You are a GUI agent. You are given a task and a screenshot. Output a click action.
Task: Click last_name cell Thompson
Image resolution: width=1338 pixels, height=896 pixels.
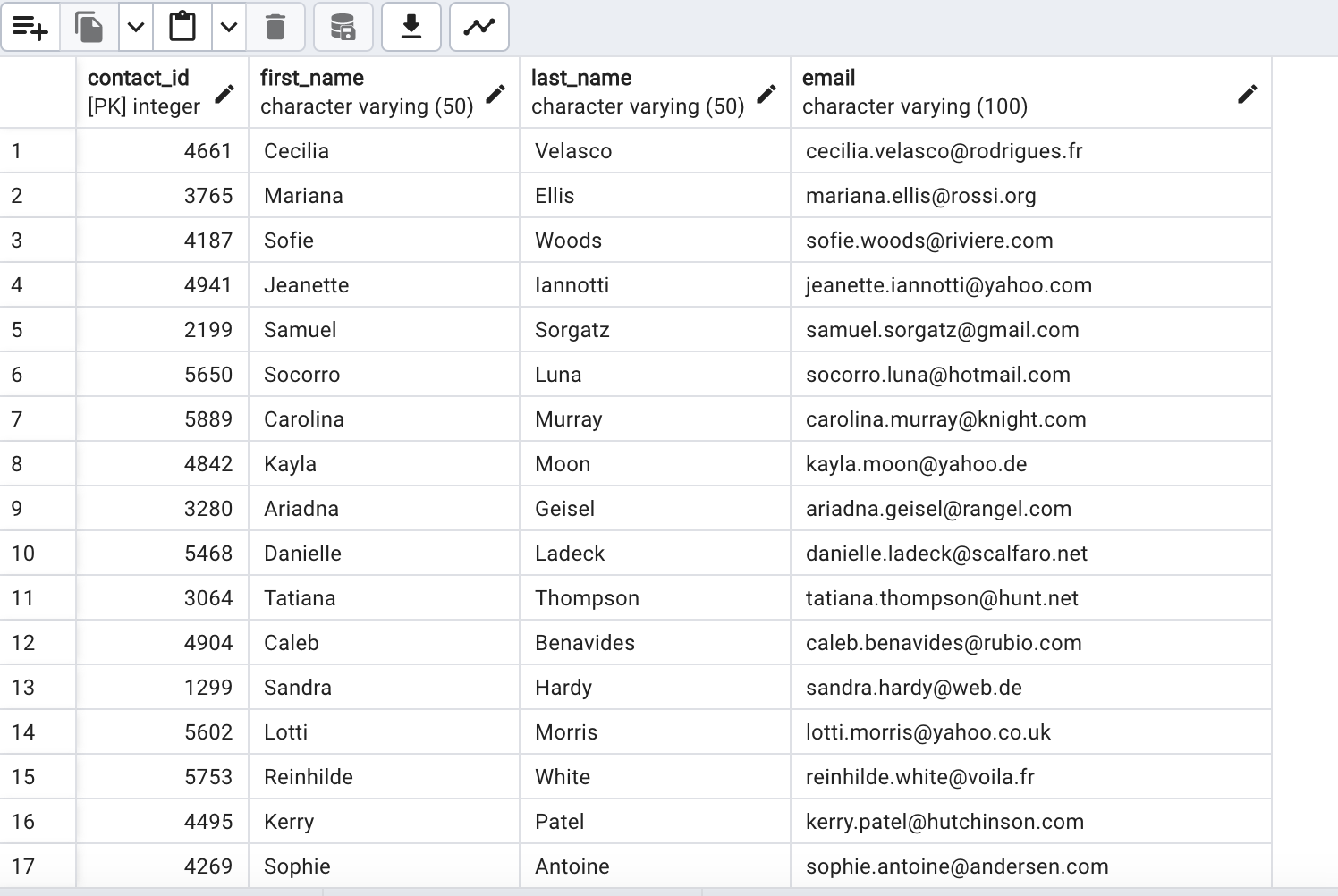pyautogui.click(x=656, y=598)
